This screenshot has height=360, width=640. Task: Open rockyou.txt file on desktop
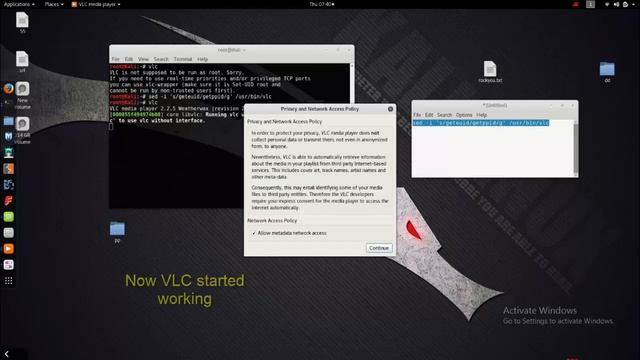pos(490,72)
